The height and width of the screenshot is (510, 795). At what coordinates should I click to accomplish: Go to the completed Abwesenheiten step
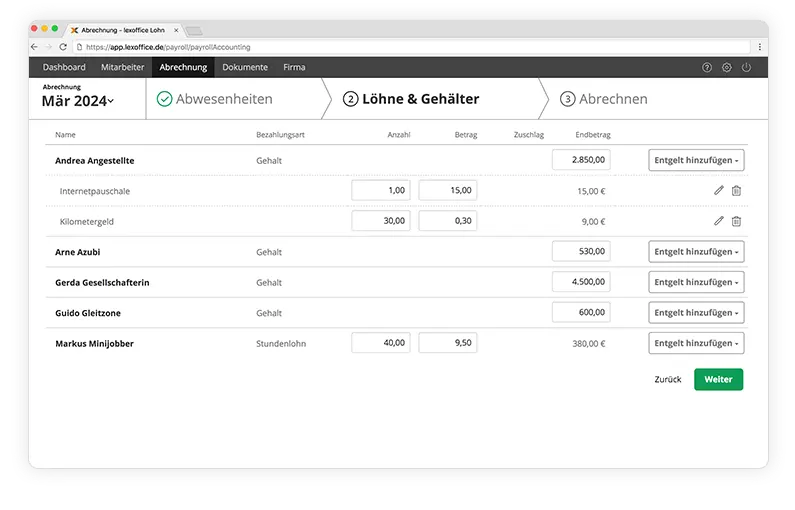pyautogui.click(x=214, y=99)
